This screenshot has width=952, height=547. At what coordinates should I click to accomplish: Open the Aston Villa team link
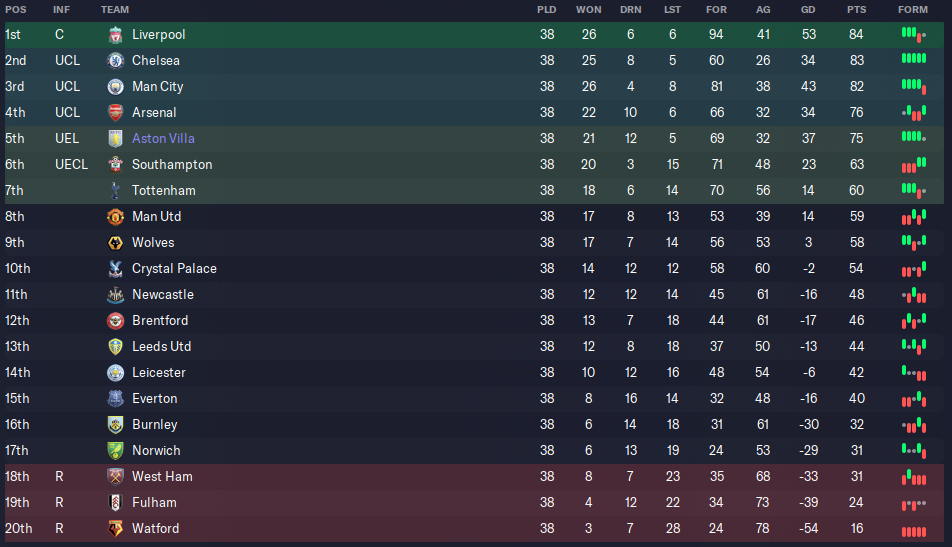pos(163,138)
